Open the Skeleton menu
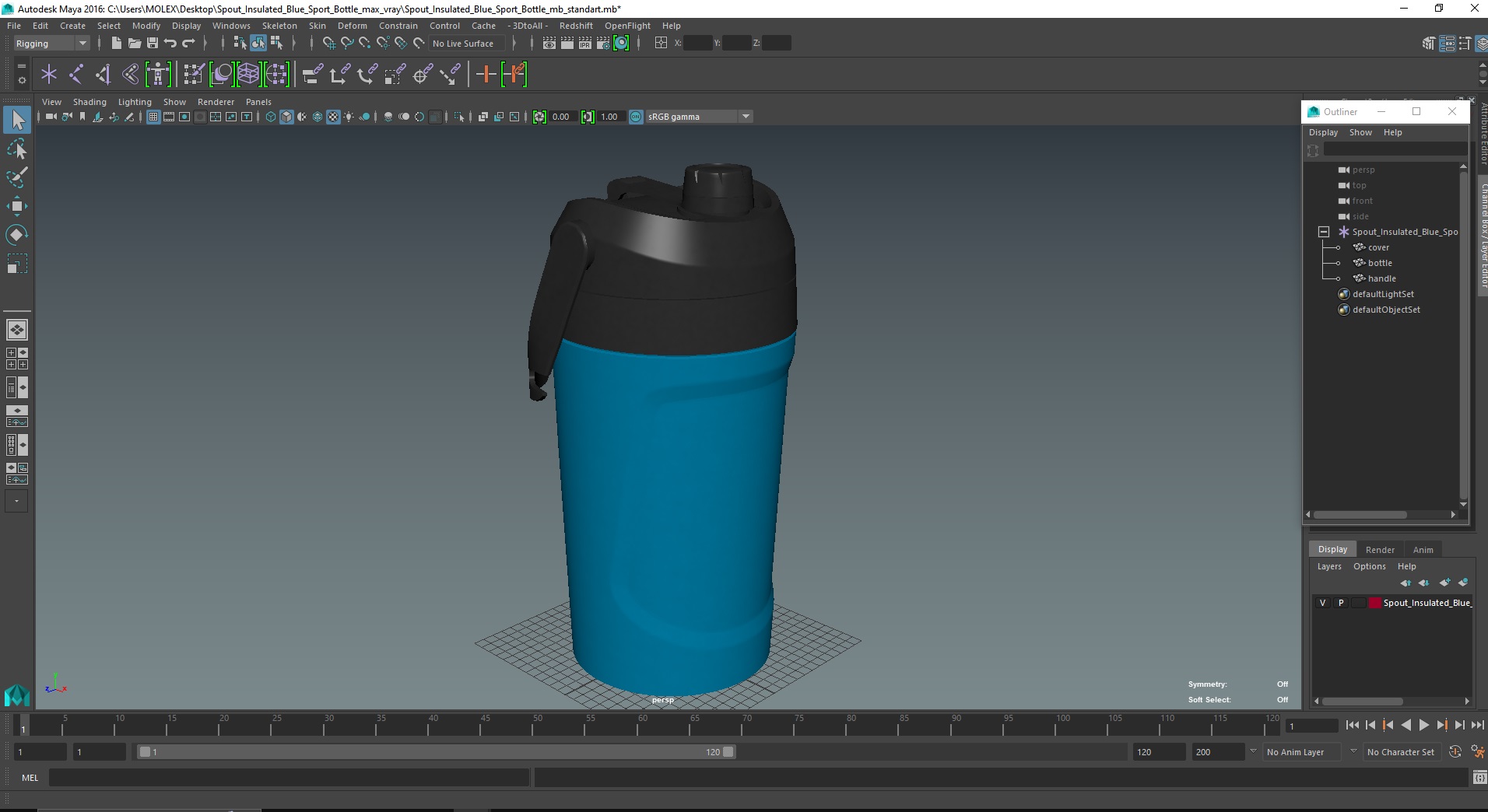 [x=279, y=26]
